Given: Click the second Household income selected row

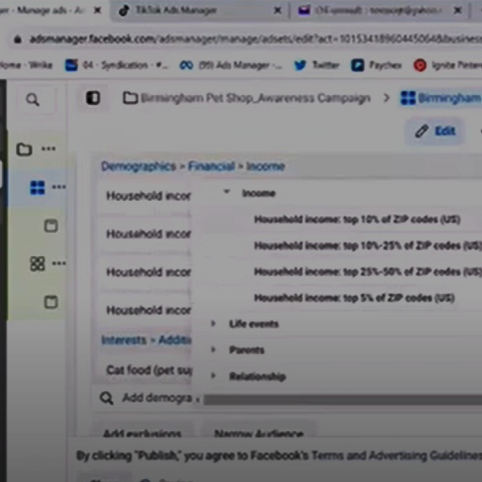Looking at the screenshot, I should [x=145, y=234].
